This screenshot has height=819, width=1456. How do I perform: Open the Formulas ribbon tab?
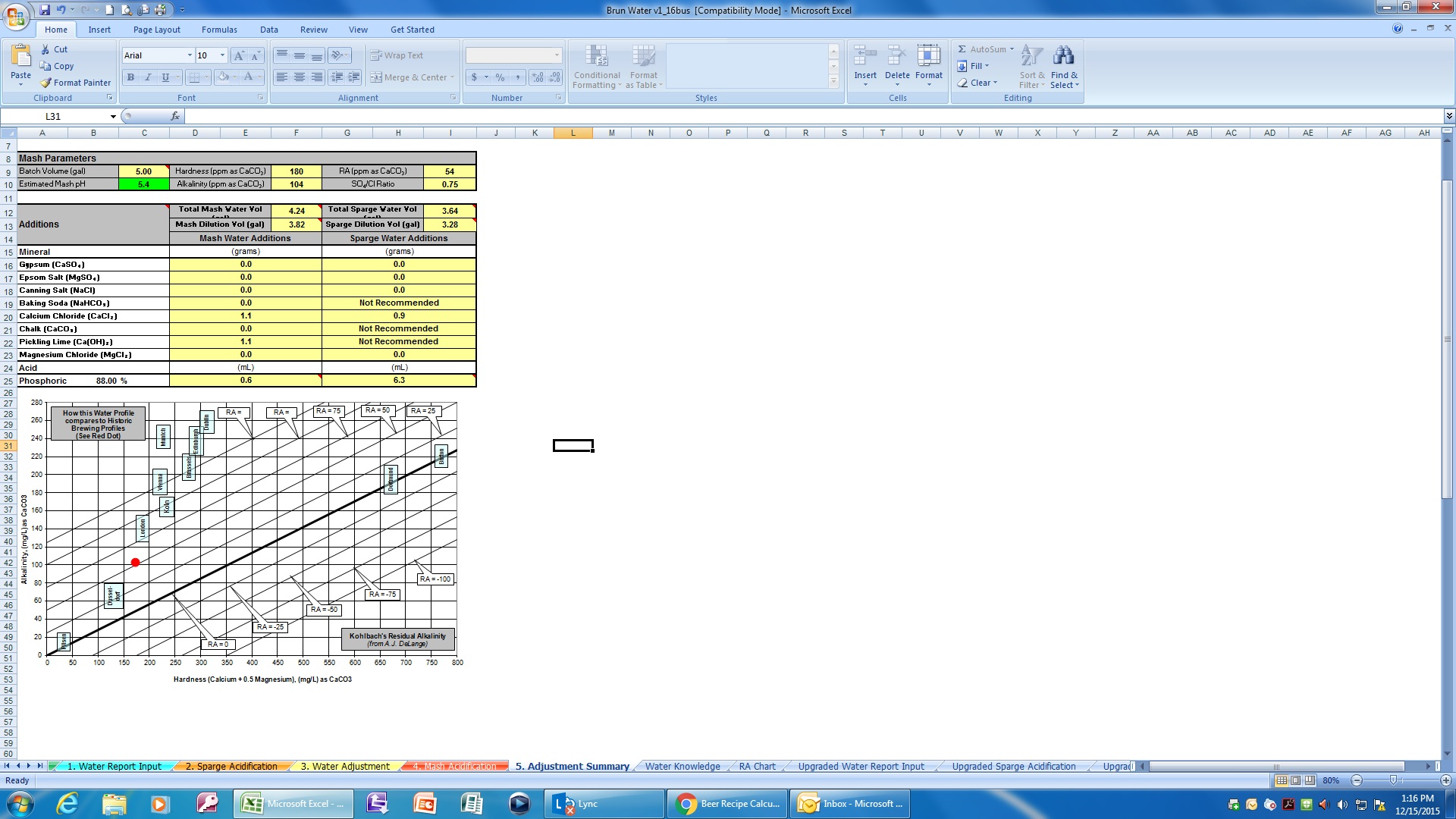(219, 30)
